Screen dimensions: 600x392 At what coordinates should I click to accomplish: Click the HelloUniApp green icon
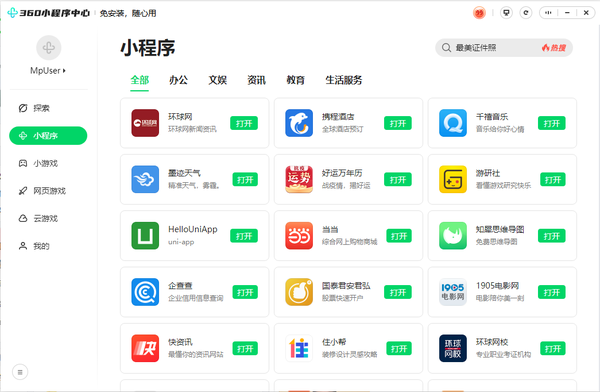point(145,235)
